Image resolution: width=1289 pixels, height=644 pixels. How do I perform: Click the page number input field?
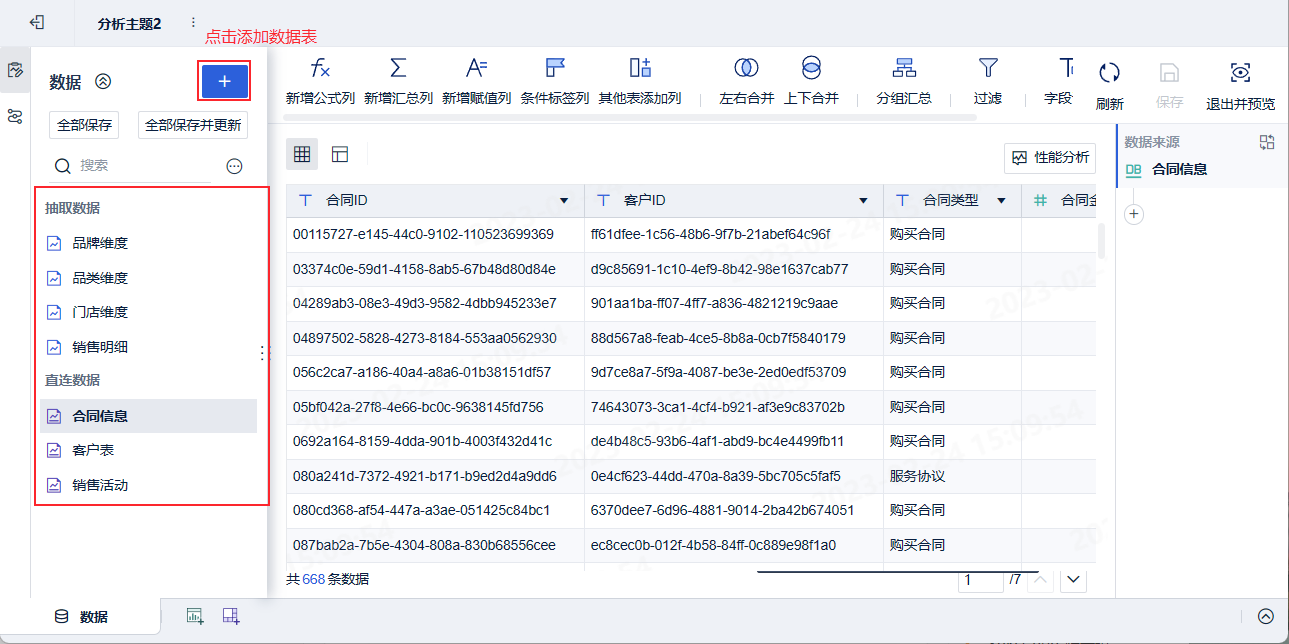pos(980,580)
